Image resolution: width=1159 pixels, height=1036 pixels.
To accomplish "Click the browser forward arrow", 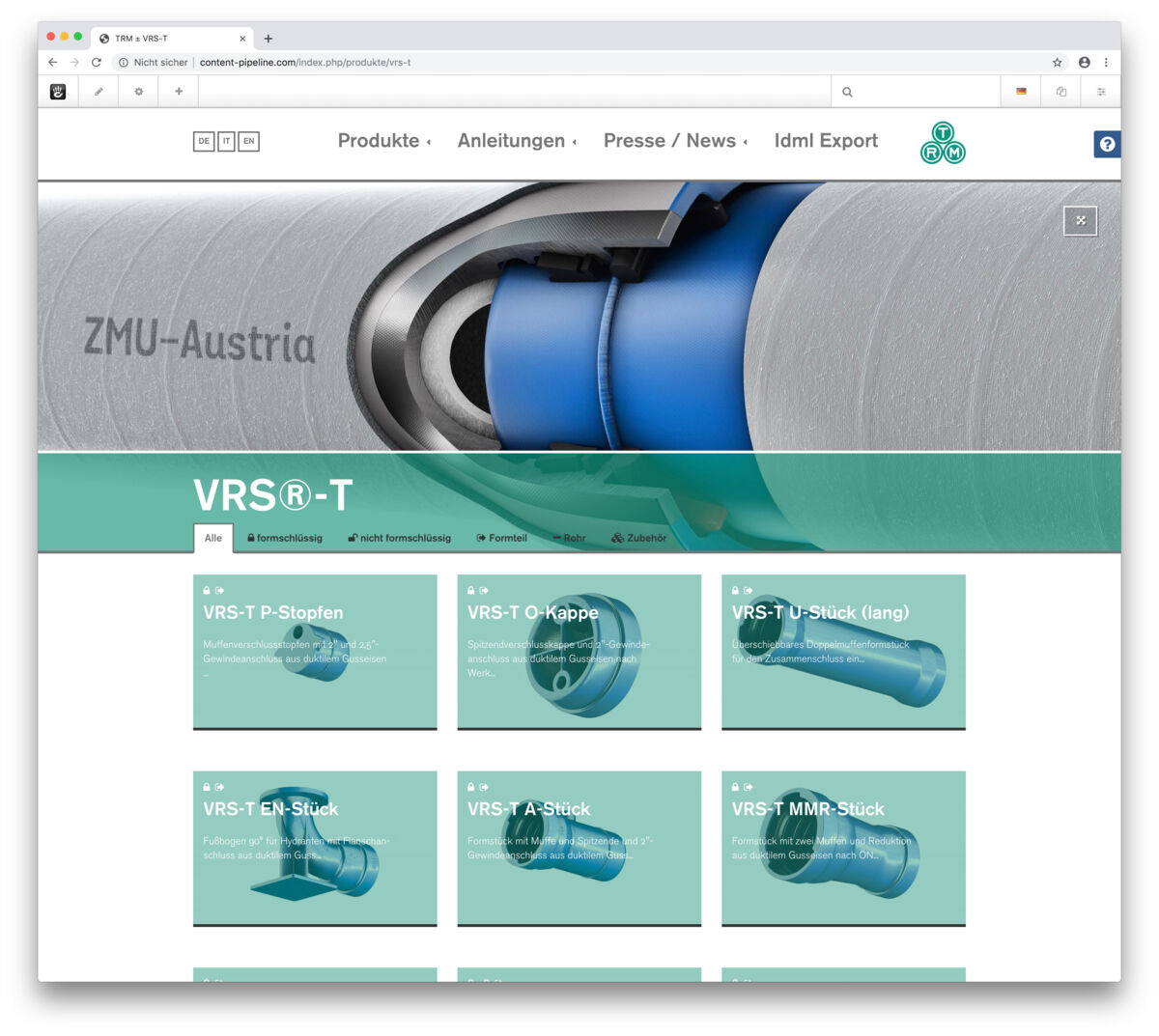I will coord(74,62).
